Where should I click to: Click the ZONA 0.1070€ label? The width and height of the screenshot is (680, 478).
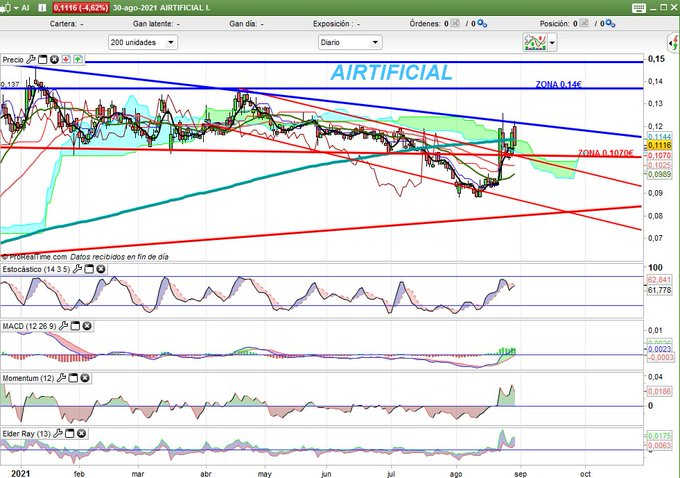(605, 153)
